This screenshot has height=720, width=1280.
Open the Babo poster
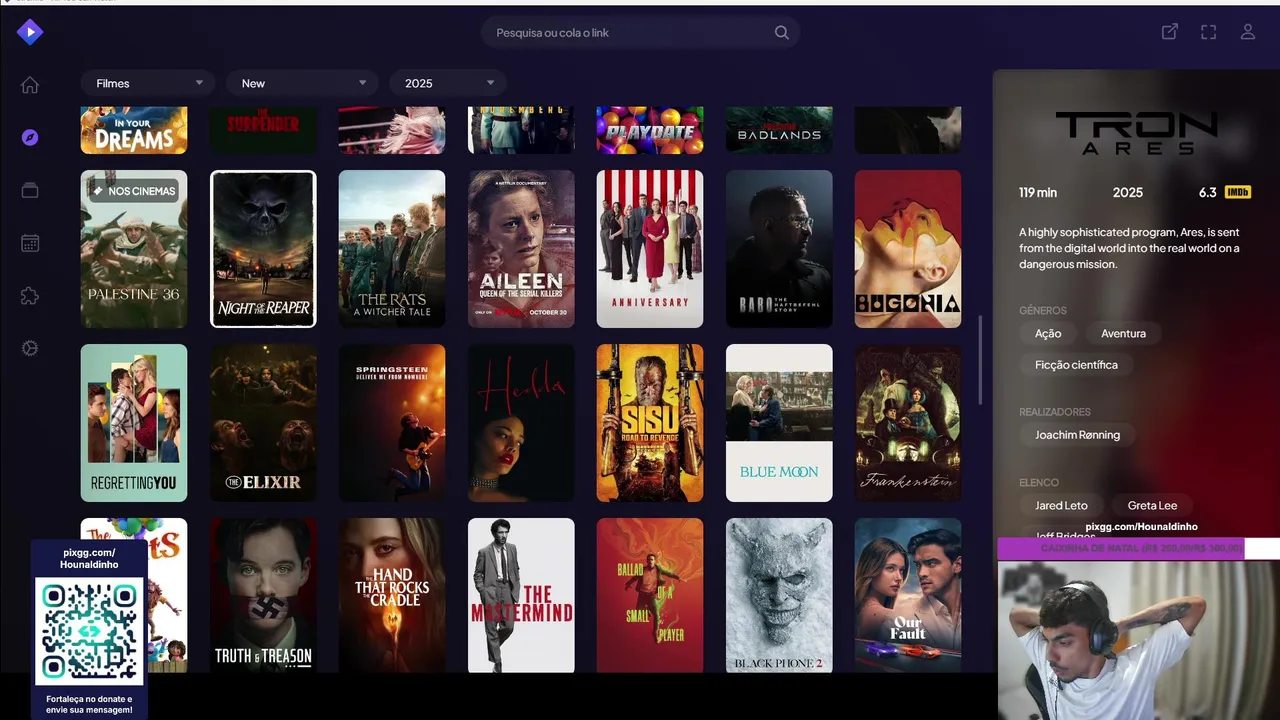point(779,249)
